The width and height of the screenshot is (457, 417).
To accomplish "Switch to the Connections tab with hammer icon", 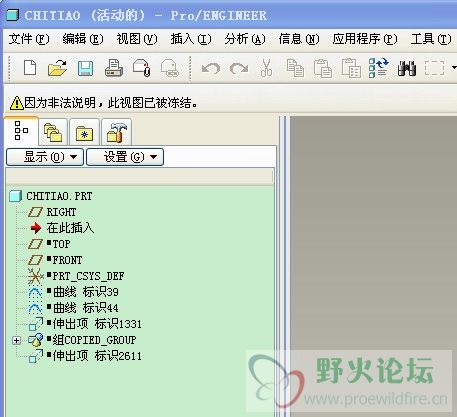I will 116,132.
